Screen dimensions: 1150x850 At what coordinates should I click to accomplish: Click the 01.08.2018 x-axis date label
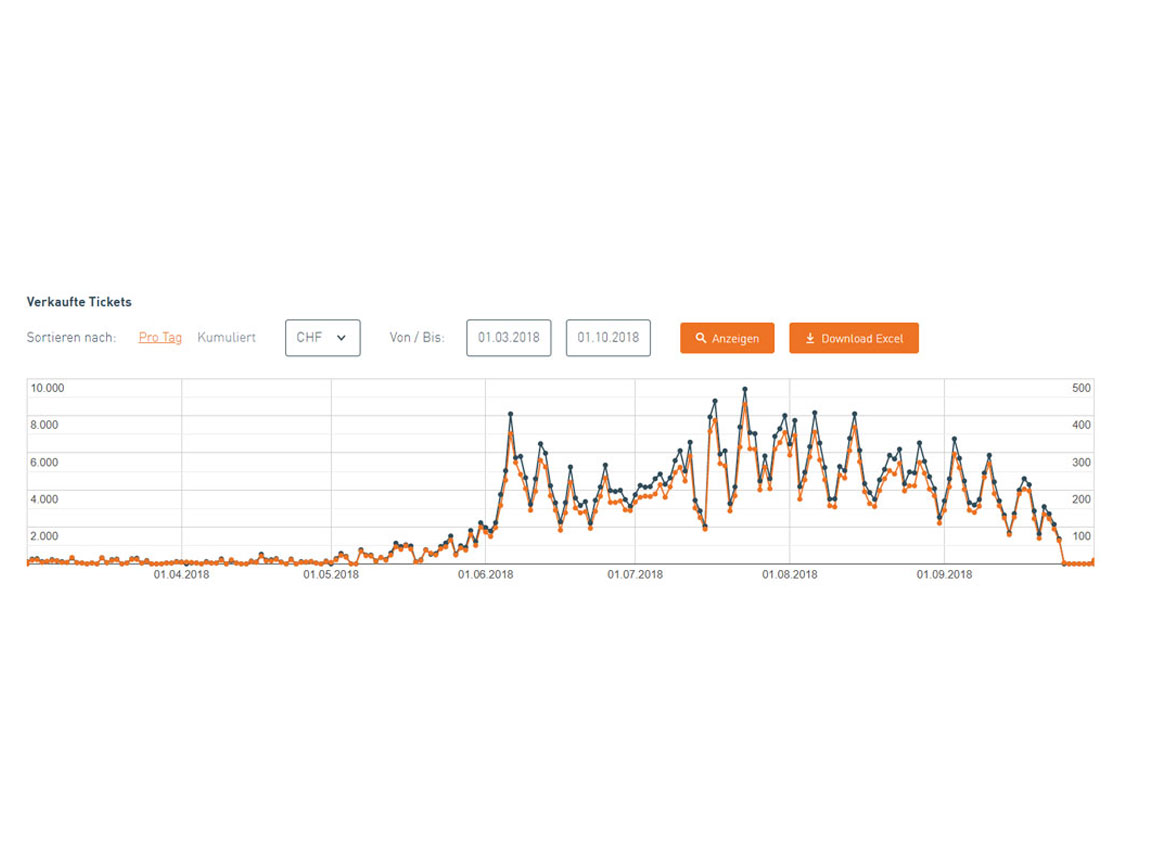[790, 575]
